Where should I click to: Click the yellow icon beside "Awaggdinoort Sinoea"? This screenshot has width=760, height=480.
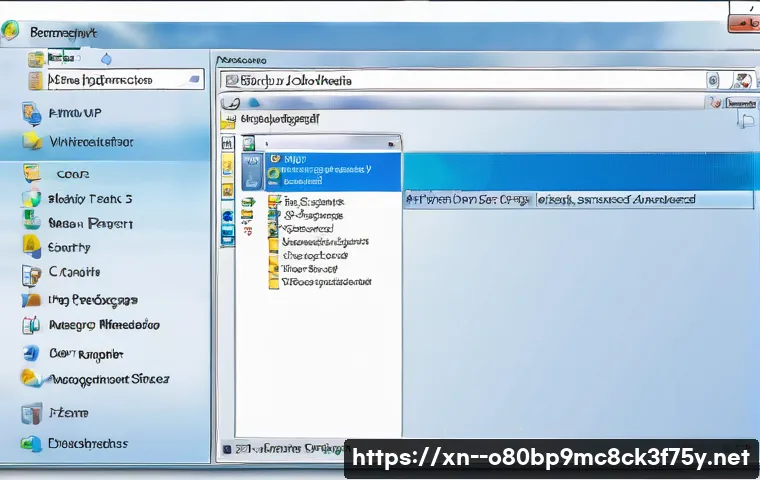32,379
